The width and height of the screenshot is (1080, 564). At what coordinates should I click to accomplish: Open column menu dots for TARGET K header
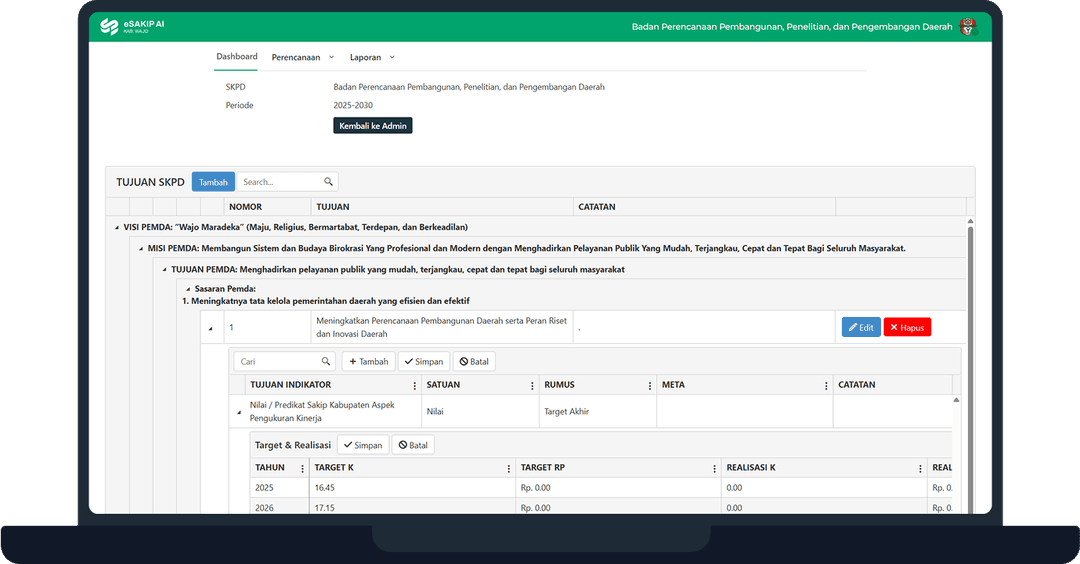coord(509,468)
